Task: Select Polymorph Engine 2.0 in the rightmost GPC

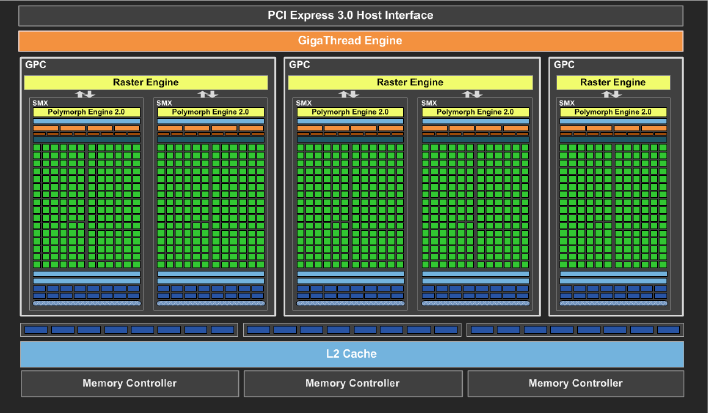Action: tap(614, 112)
